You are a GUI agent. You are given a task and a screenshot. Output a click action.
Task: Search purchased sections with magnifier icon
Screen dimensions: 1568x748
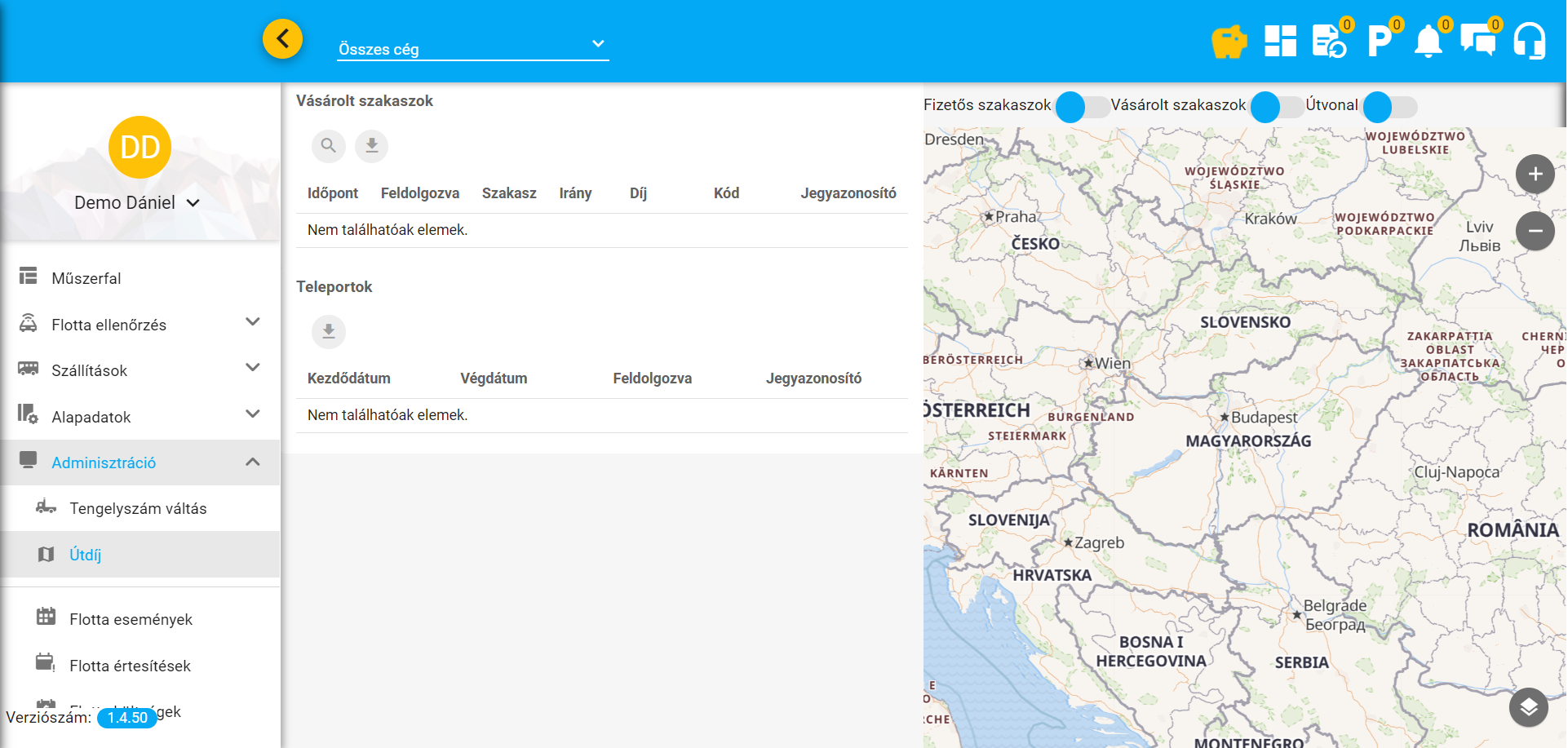328,146
